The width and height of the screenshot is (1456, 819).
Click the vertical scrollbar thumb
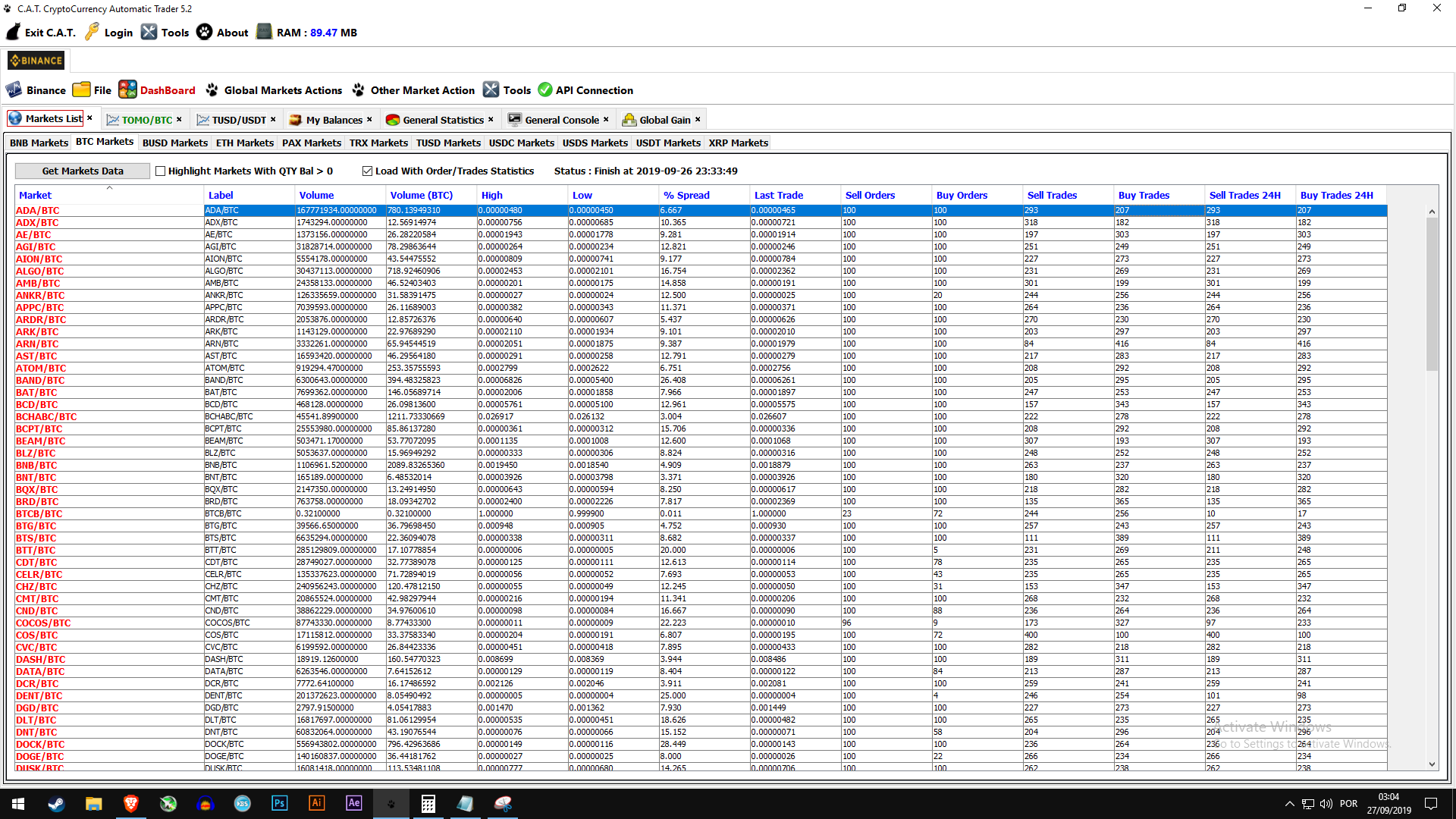1432,294
